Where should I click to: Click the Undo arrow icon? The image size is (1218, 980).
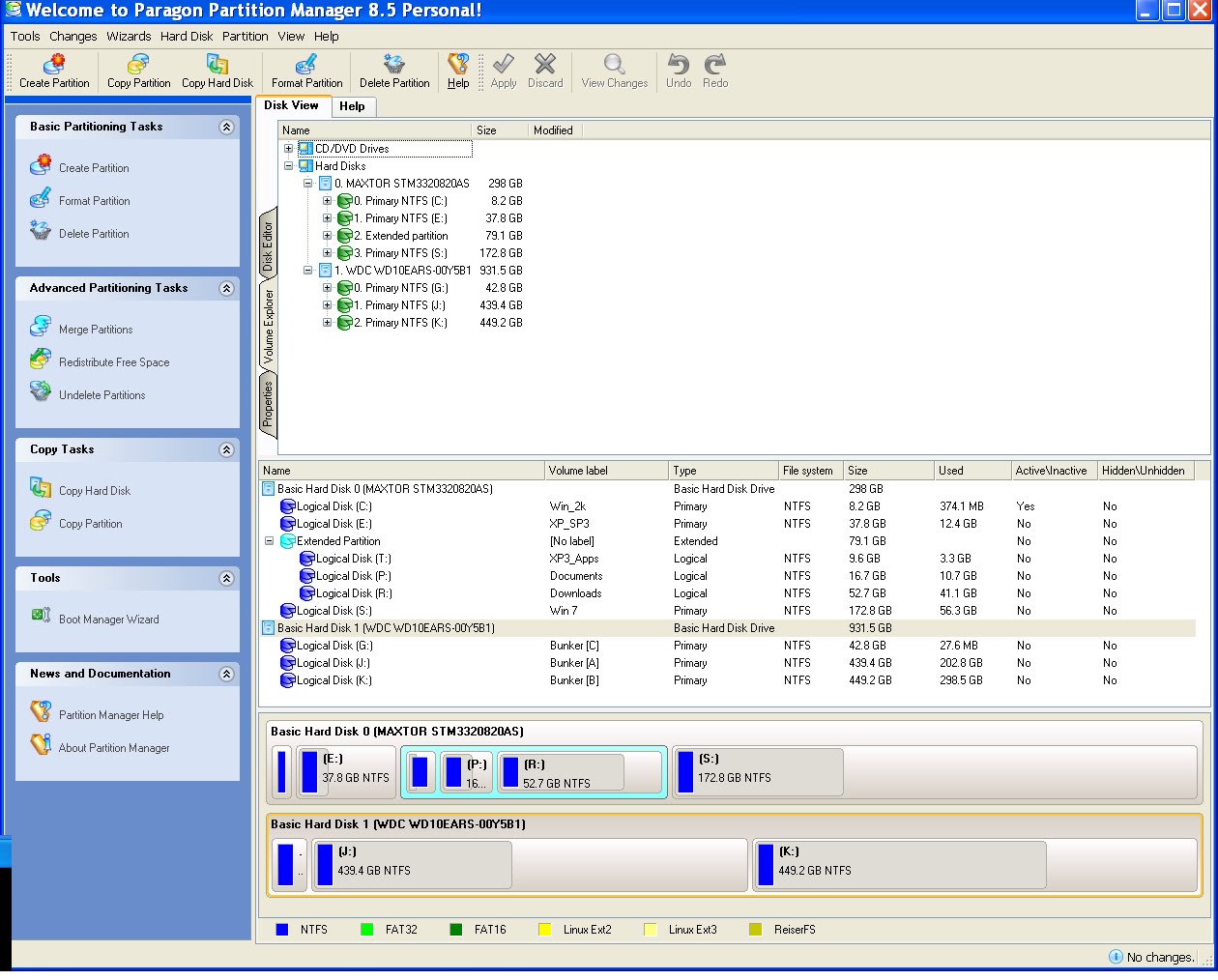pos(679,64)
